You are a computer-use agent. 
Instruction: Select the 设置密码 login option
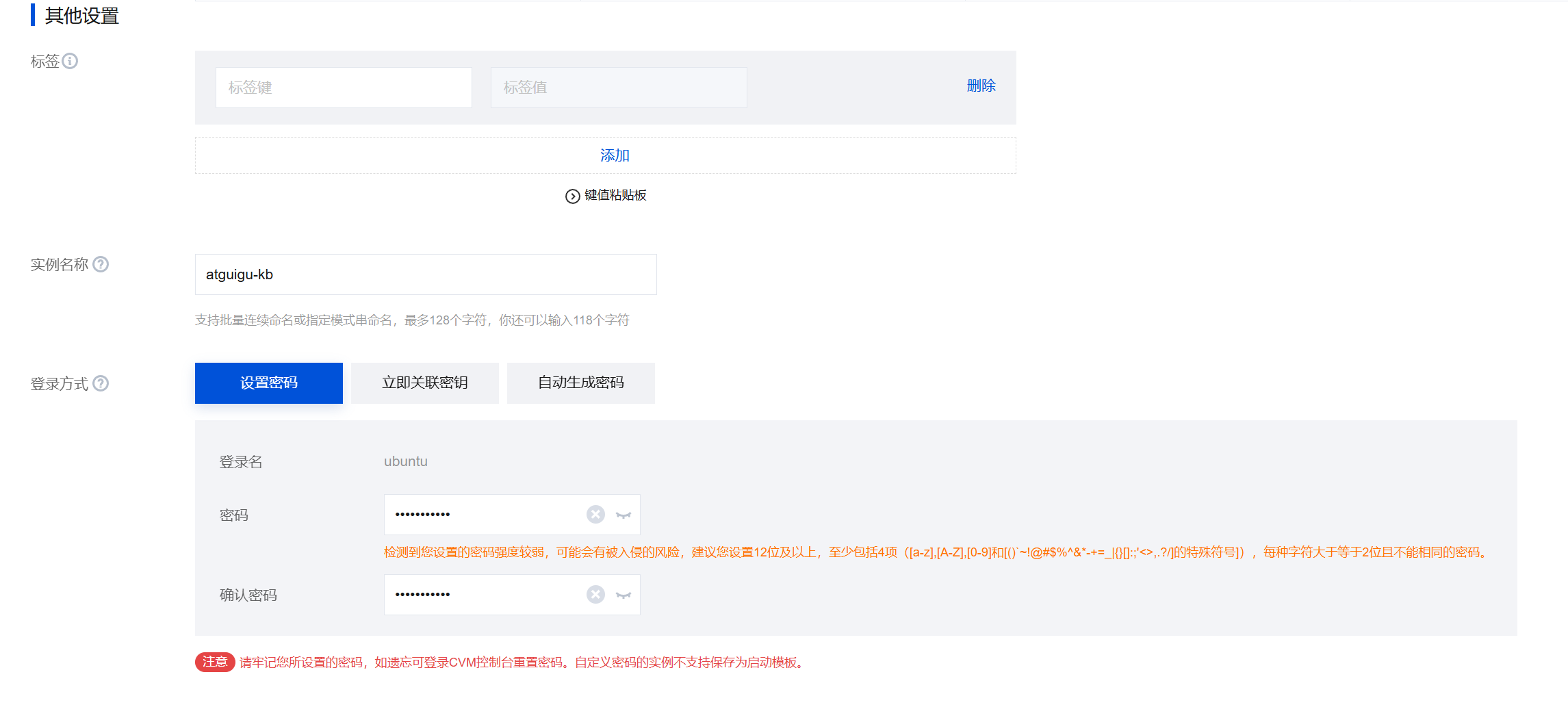click(x=269, y=383)
